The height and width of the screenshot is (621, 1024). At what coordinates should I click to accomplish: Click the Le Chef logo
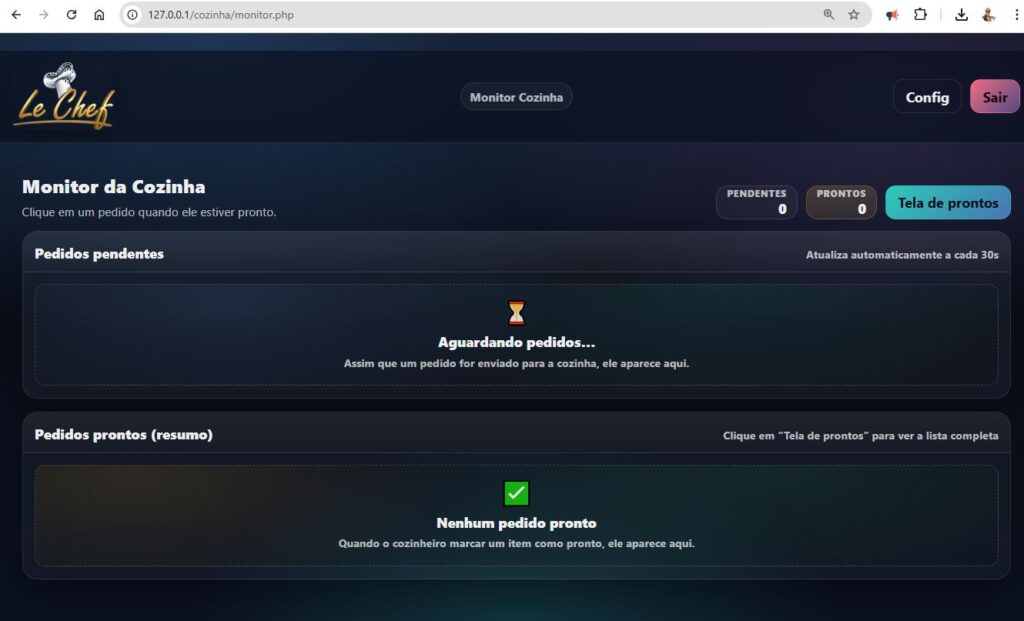64,98
